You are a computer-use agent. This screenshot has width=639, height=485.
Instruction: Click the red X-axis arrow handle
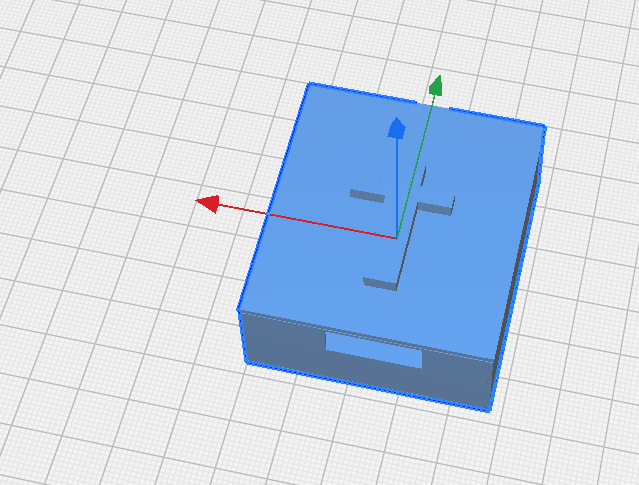(208, 203)
